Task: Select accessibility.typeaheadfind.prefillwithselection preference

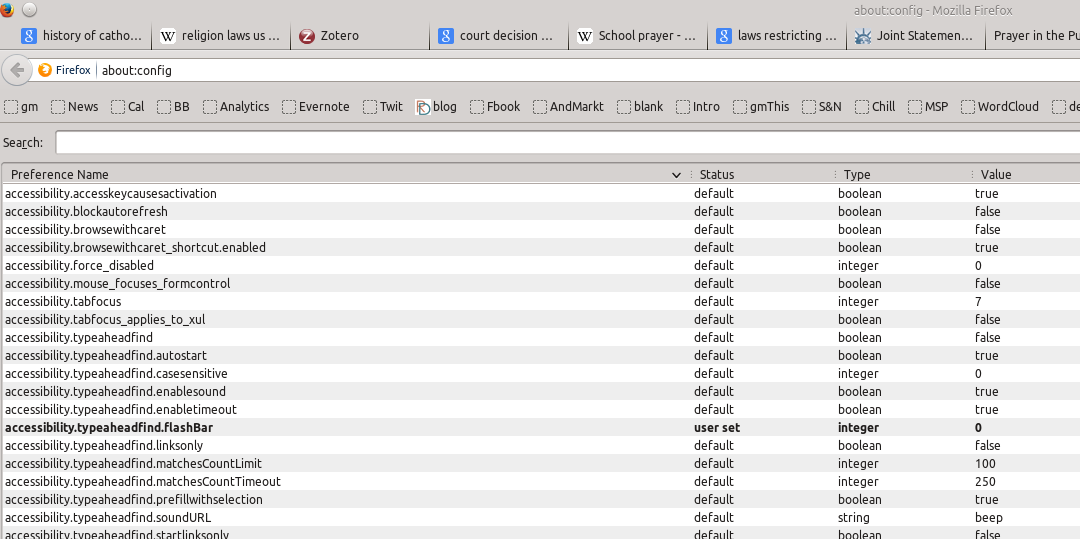Action: click(x=541, y=500)
